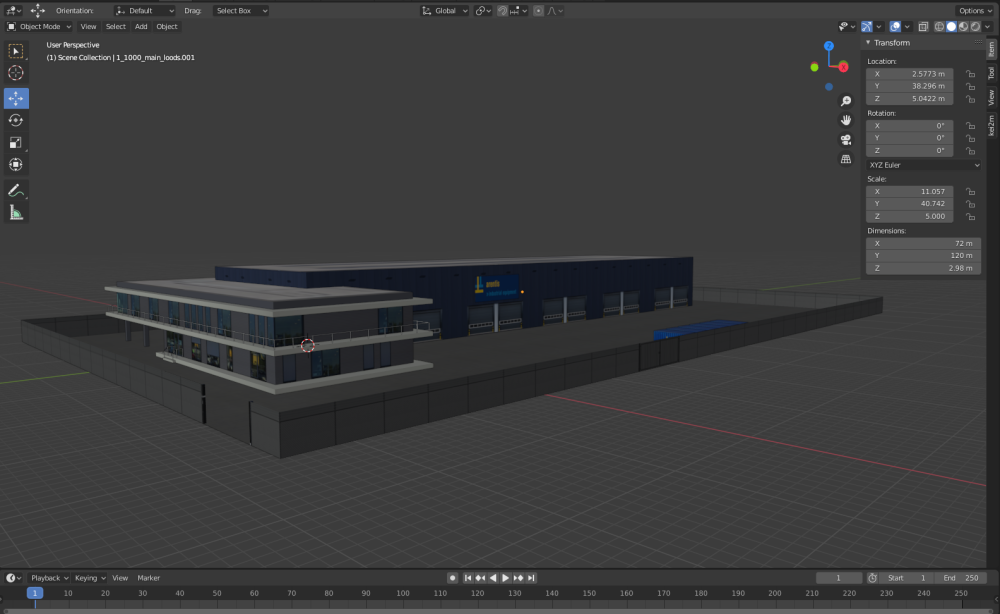Image resolution: width=1000 pixels, height=614 pixels.
Task: Click the Options button
Action: tap(975, 10)
